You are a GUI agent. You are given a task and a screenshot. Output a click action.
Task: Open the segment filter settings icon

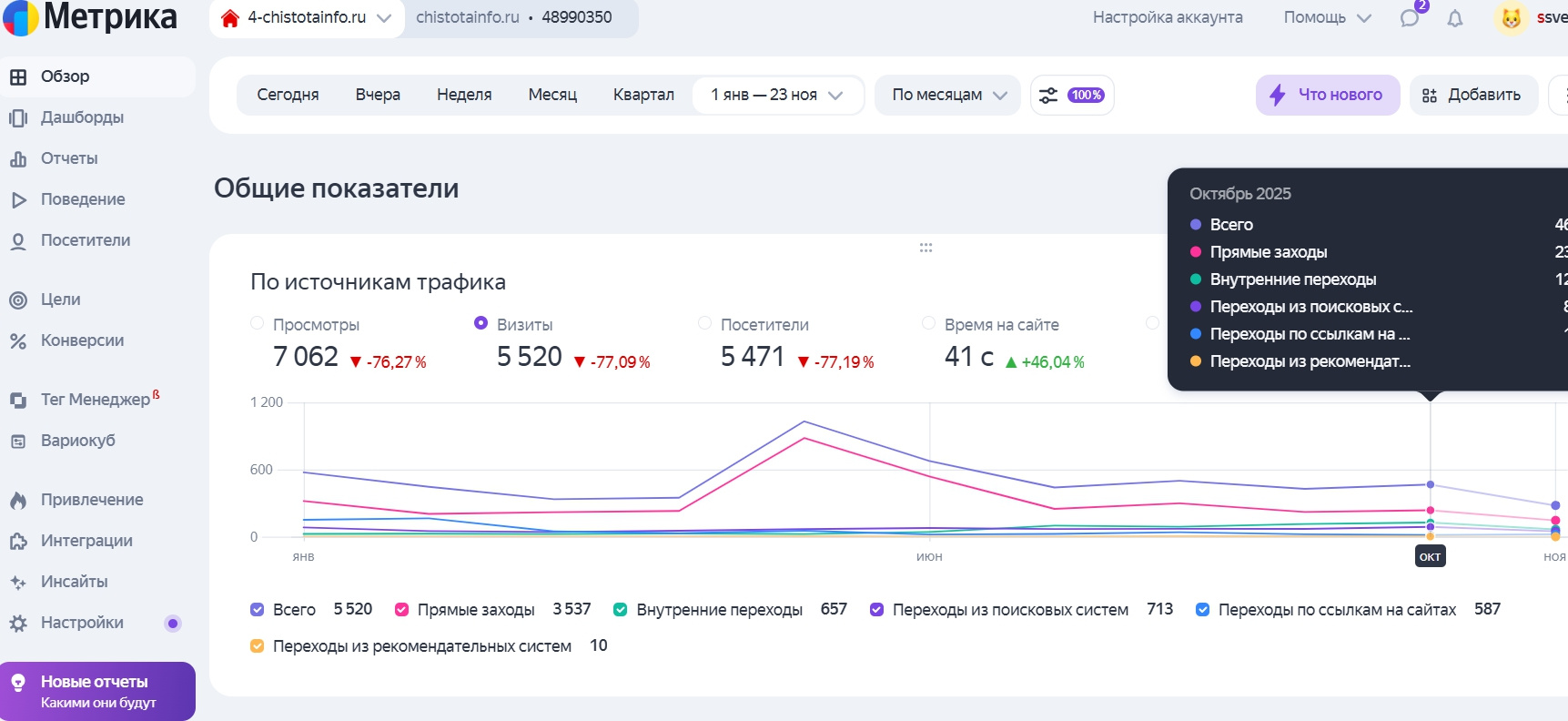[1048, 96]
